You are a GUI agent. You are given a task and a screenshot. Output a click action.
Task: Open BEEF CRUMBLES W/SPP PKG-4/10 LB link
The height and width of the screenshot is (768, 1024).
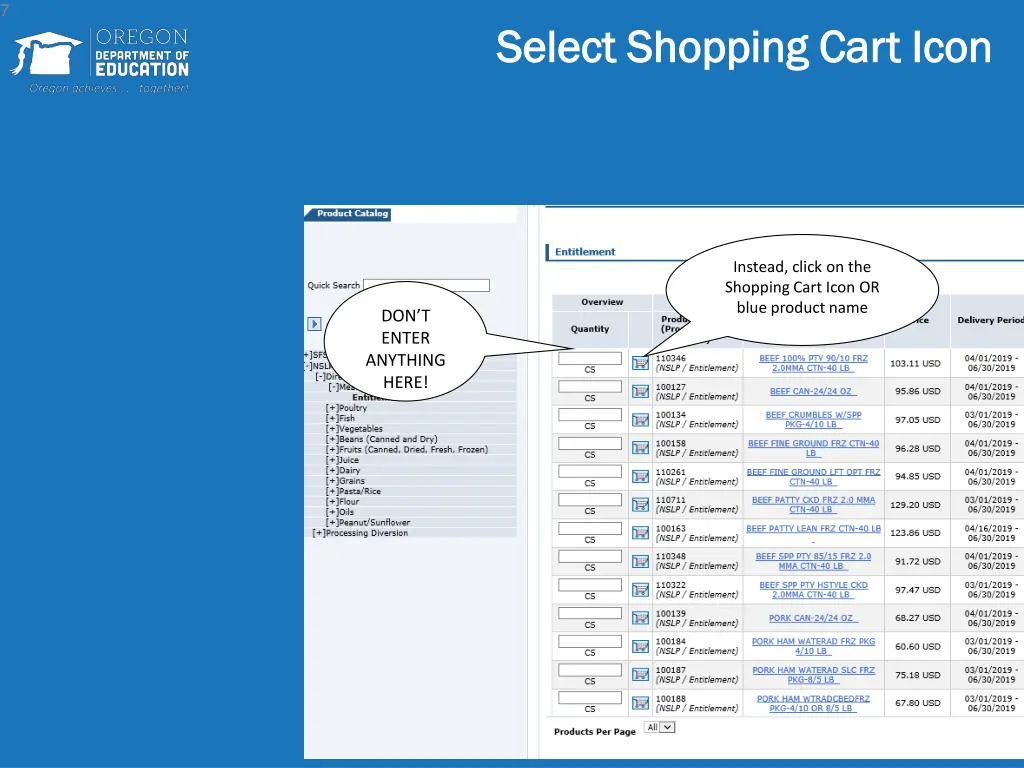coord(813,420)
